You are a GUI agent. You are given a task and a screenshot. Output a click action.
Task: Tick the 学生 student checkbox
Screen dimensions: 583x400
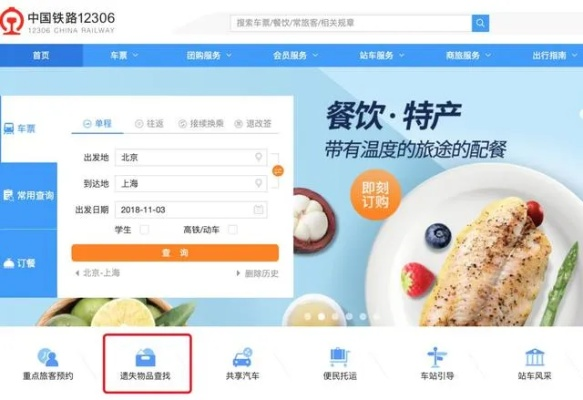(144, 230)
